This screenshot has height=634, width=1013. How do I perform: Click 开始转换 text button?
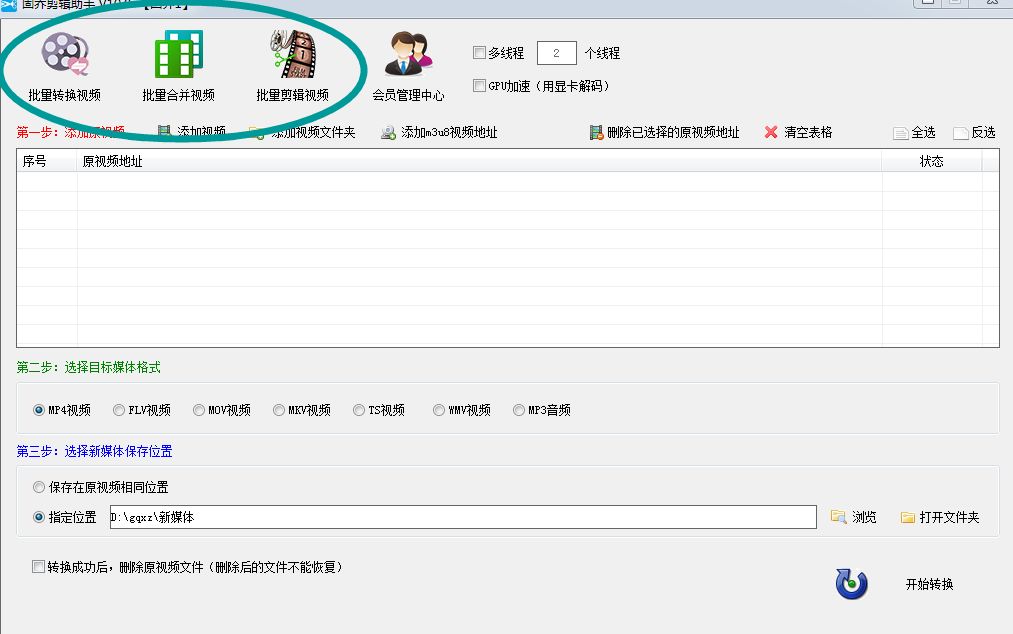pyautogui.click(x=930, y=584)
